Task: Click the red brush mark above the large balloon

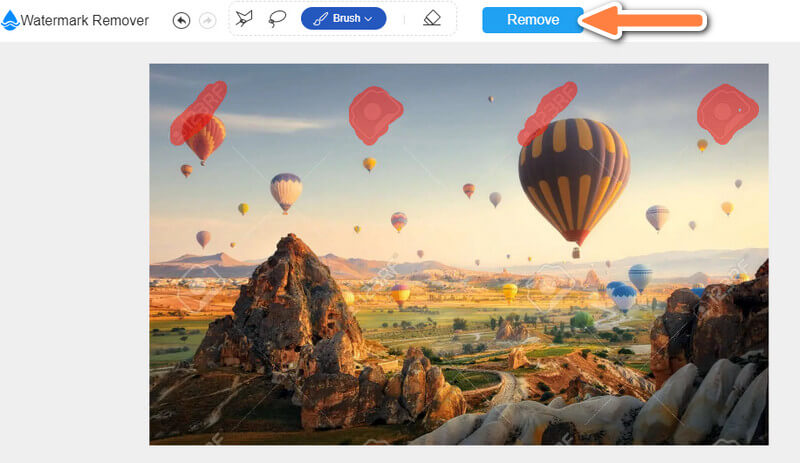Action: click(548, 108)
